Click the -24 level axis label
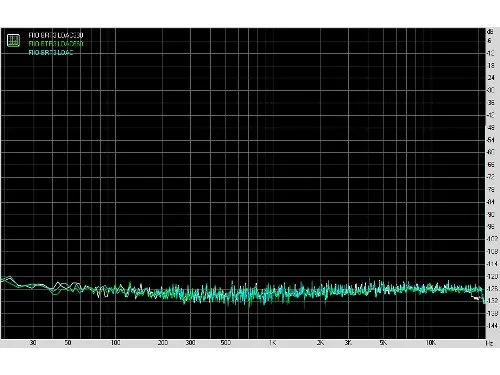This screenshot has width=500, height=375. click(x=491, y=78)
